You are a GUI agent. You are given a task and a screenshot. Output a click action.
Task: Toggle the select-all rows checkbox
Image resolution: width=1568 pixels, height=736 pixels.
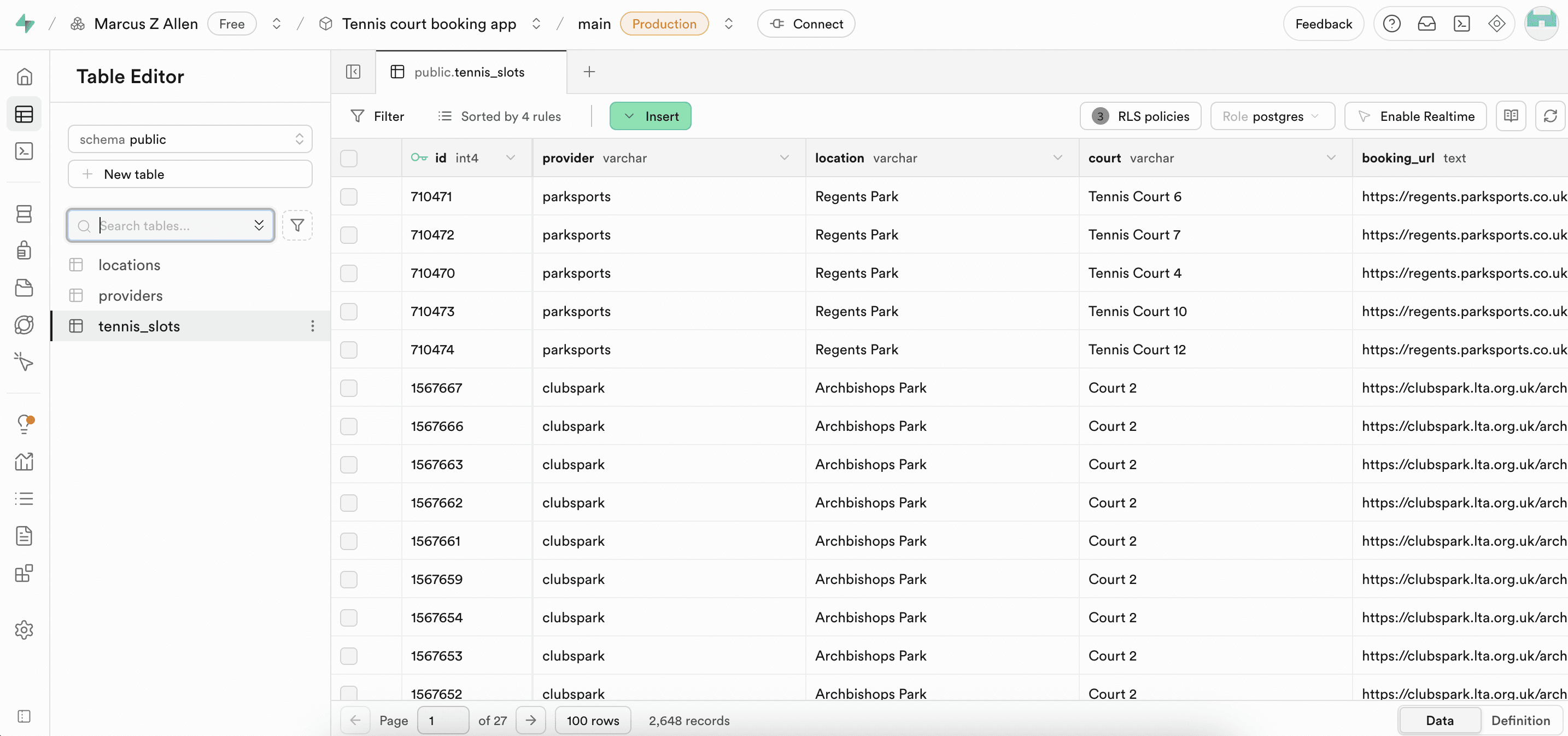pyautogui.click(x=349, y=158)
